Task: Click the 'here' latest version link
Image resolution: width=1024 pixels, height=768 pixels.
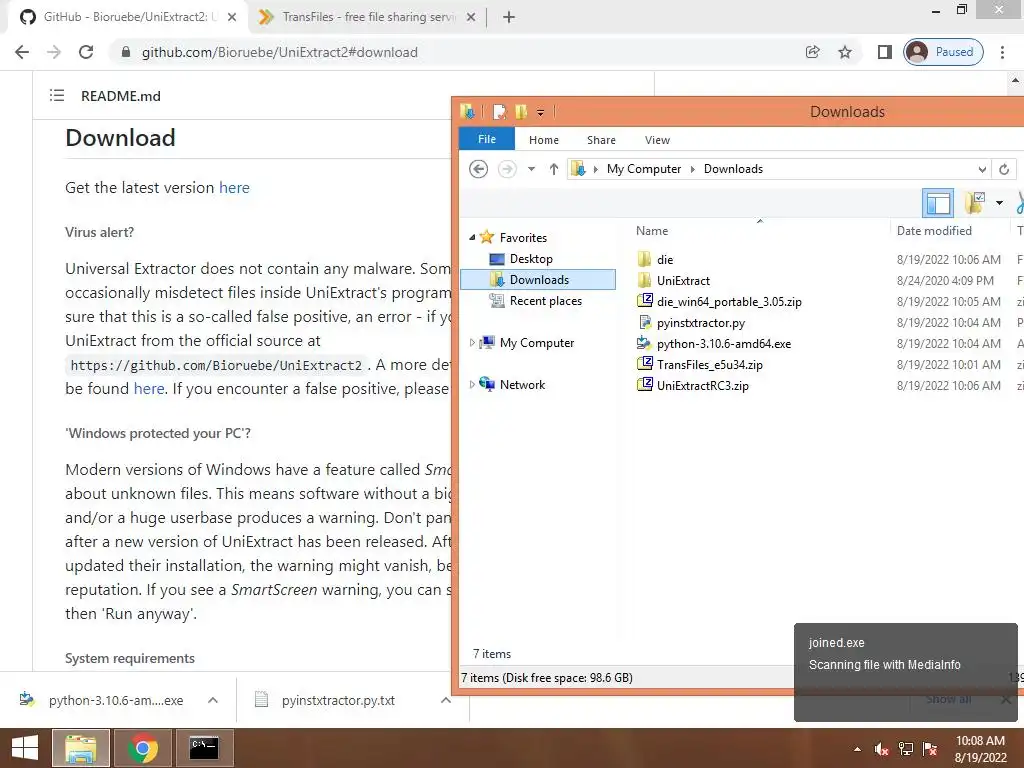Action: (x=234, y=187)
